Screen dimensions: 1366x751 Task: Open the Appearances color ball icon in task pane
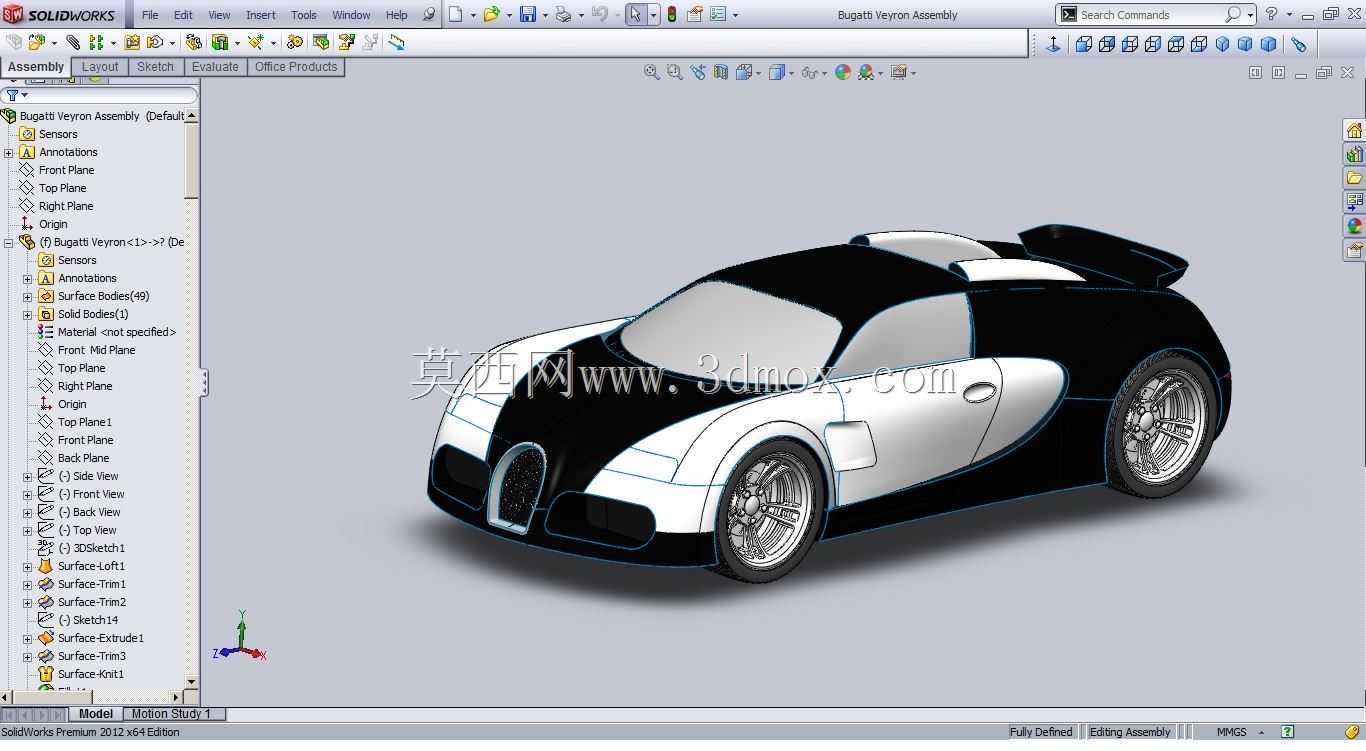1354,226
